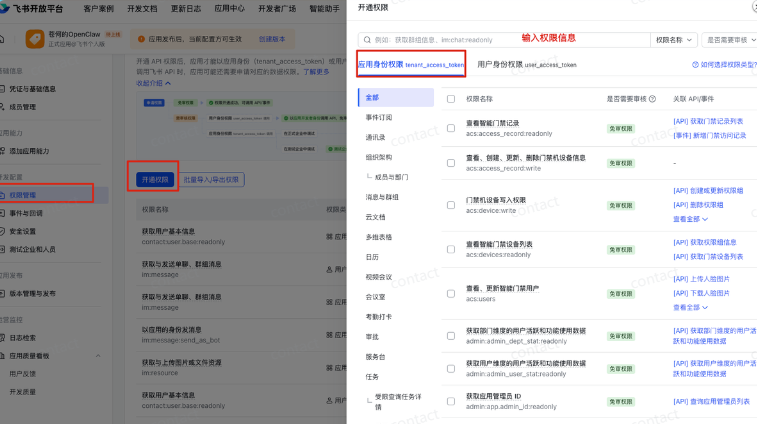Open 开发文档 in top navigation
Image resolution: width=757 pixels, height=424 pixels.
pos(142,8)
